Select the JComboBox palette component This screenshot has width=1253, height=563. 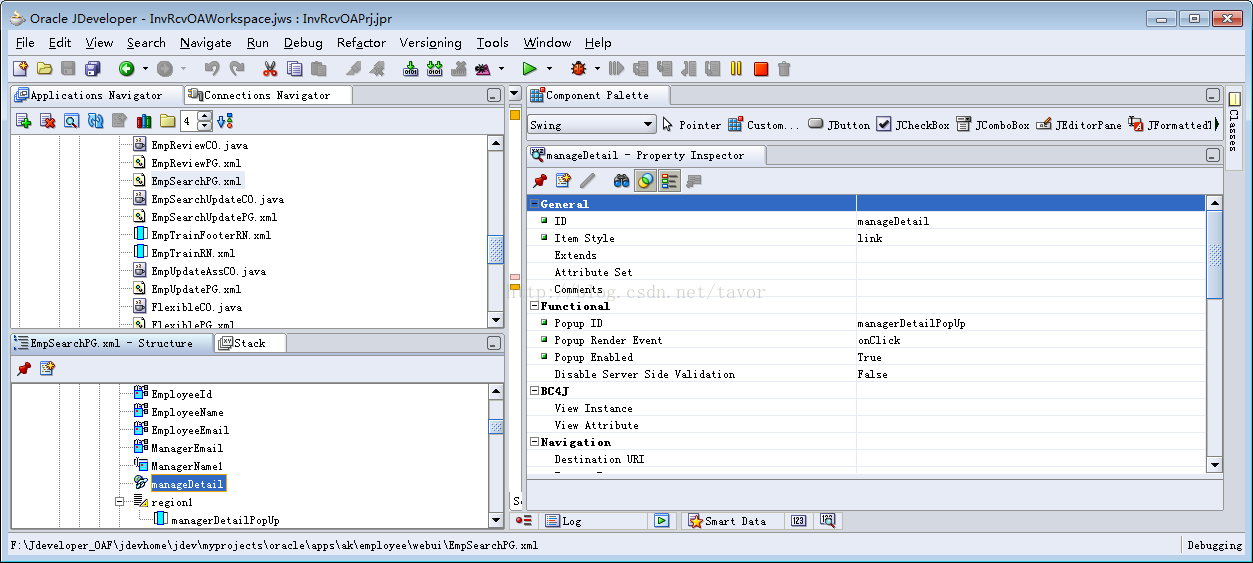tap(992, 125)
